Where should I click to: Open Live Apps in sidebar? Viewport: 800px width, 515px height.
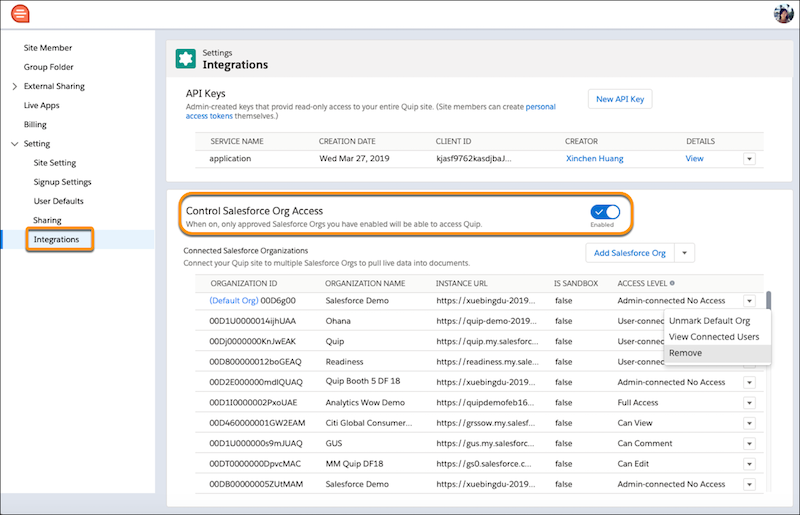pyautogui.click(x=41, y=105)
